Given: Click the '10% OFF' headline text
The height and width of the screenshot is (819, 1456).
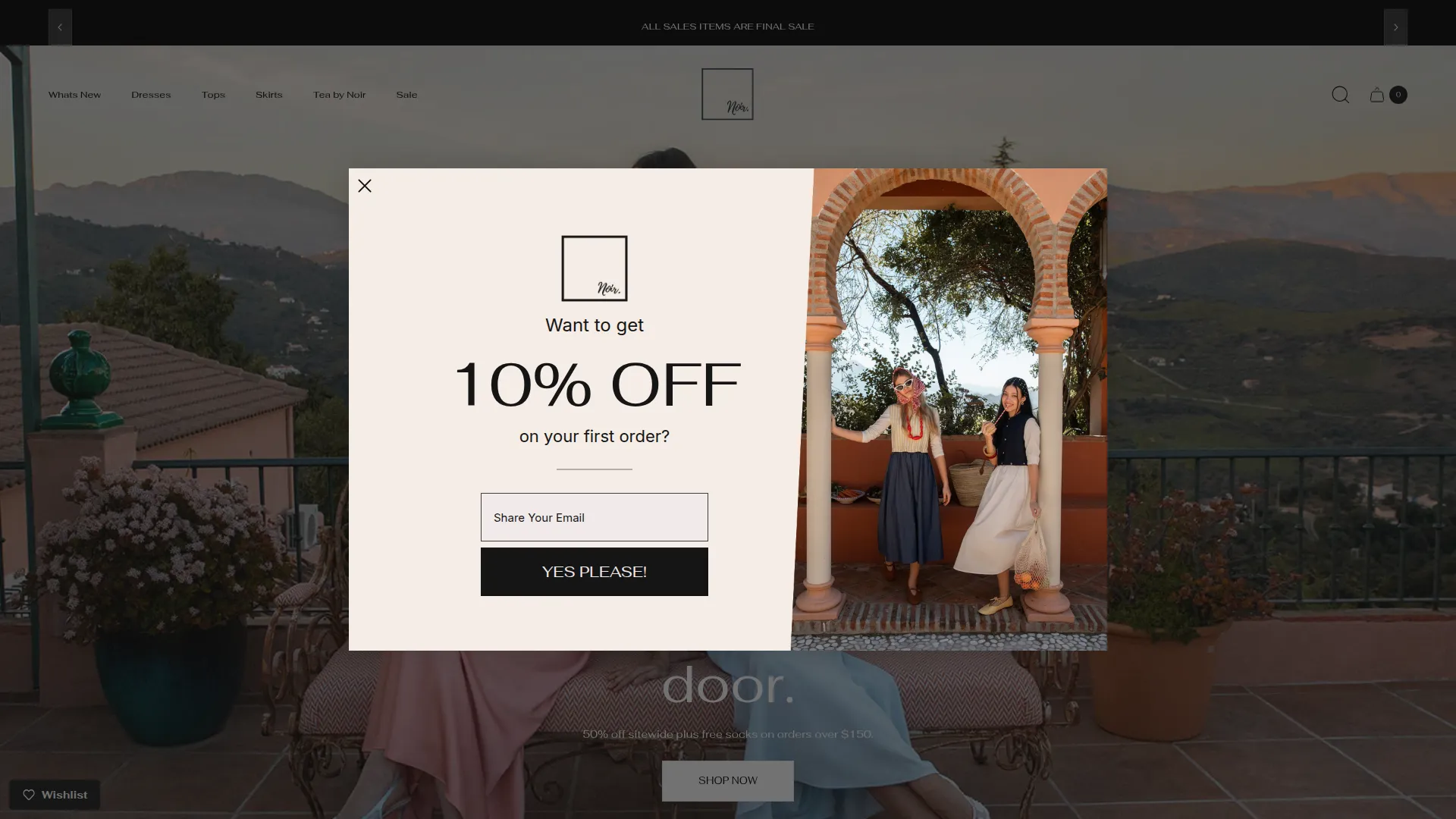Looking at the screenshot, I should (x=597, y=384).
